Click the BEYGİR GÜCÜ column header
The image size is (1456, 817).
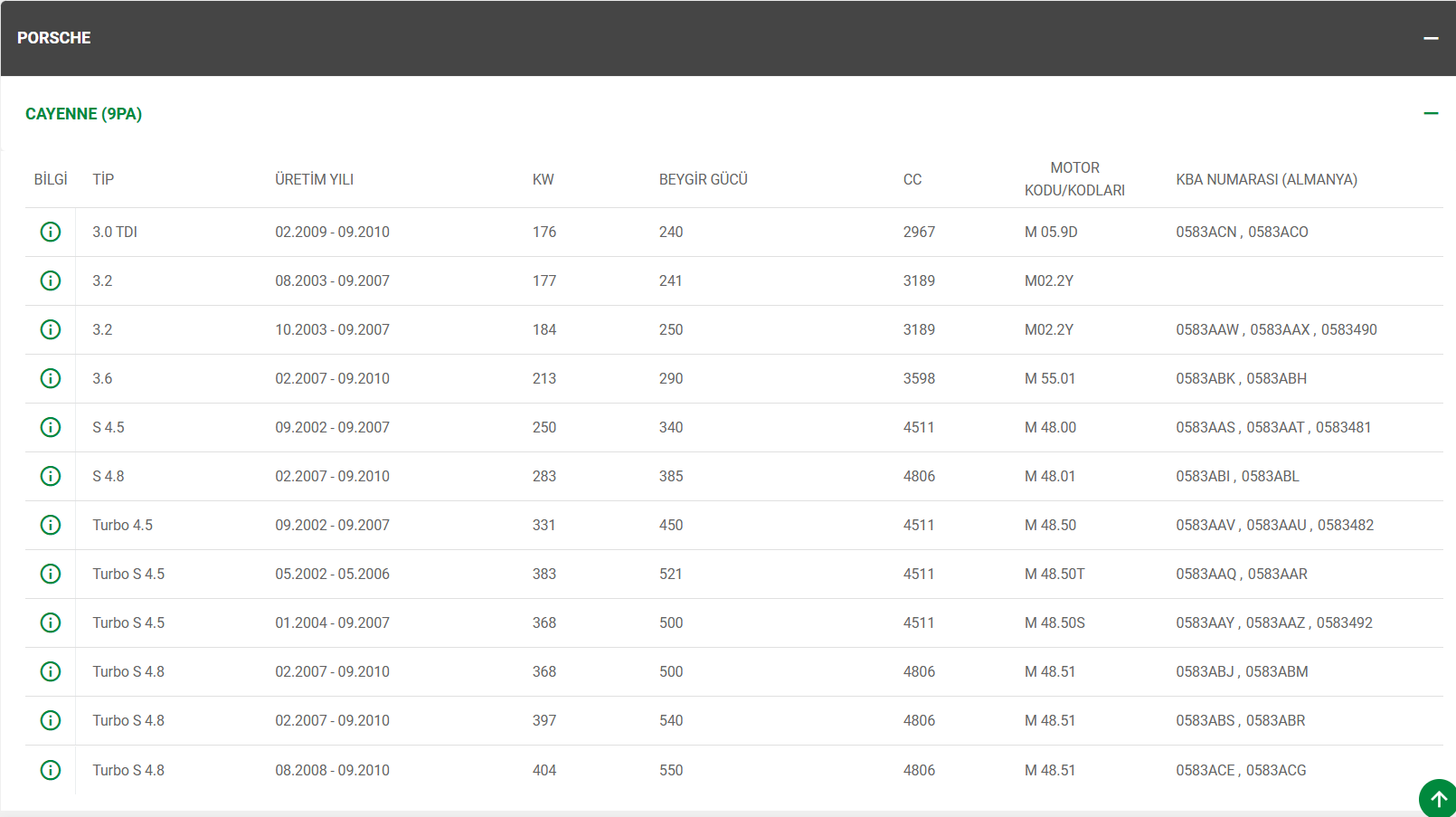click(703, 180)
